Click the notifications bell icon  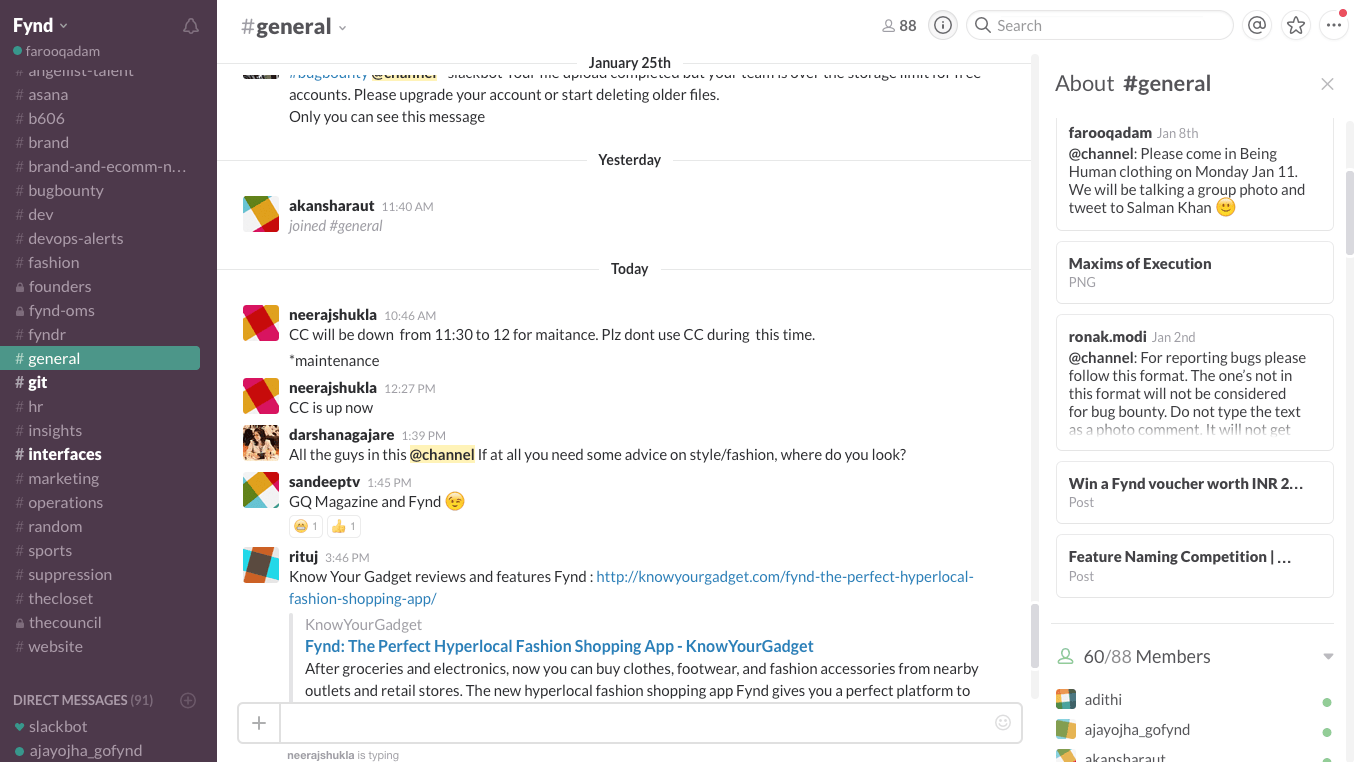(190, 26)
